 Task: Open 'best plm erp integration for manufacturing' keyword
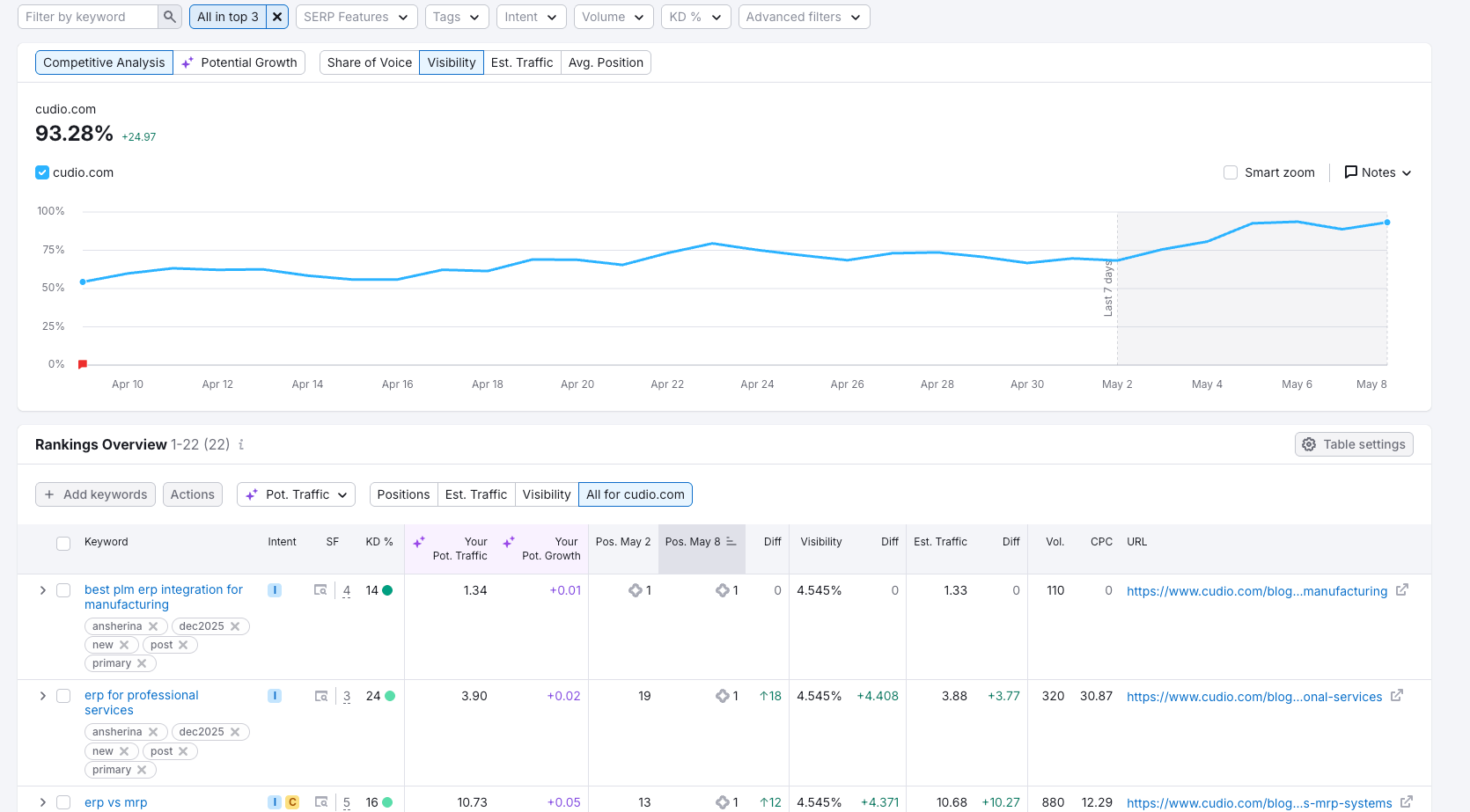pos(164,597)
